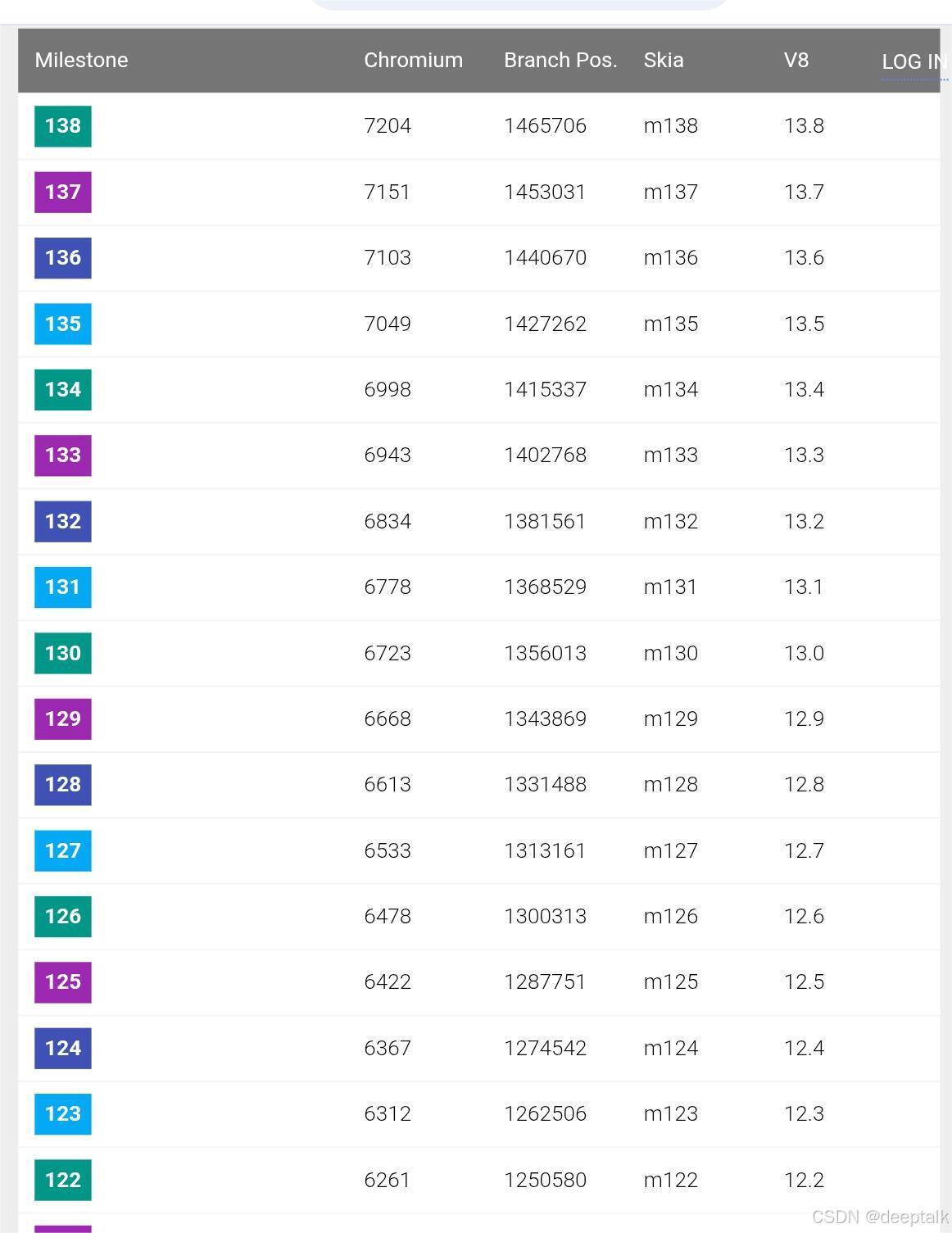
Task: Click the Chromium column header
Action: (414, 60)
